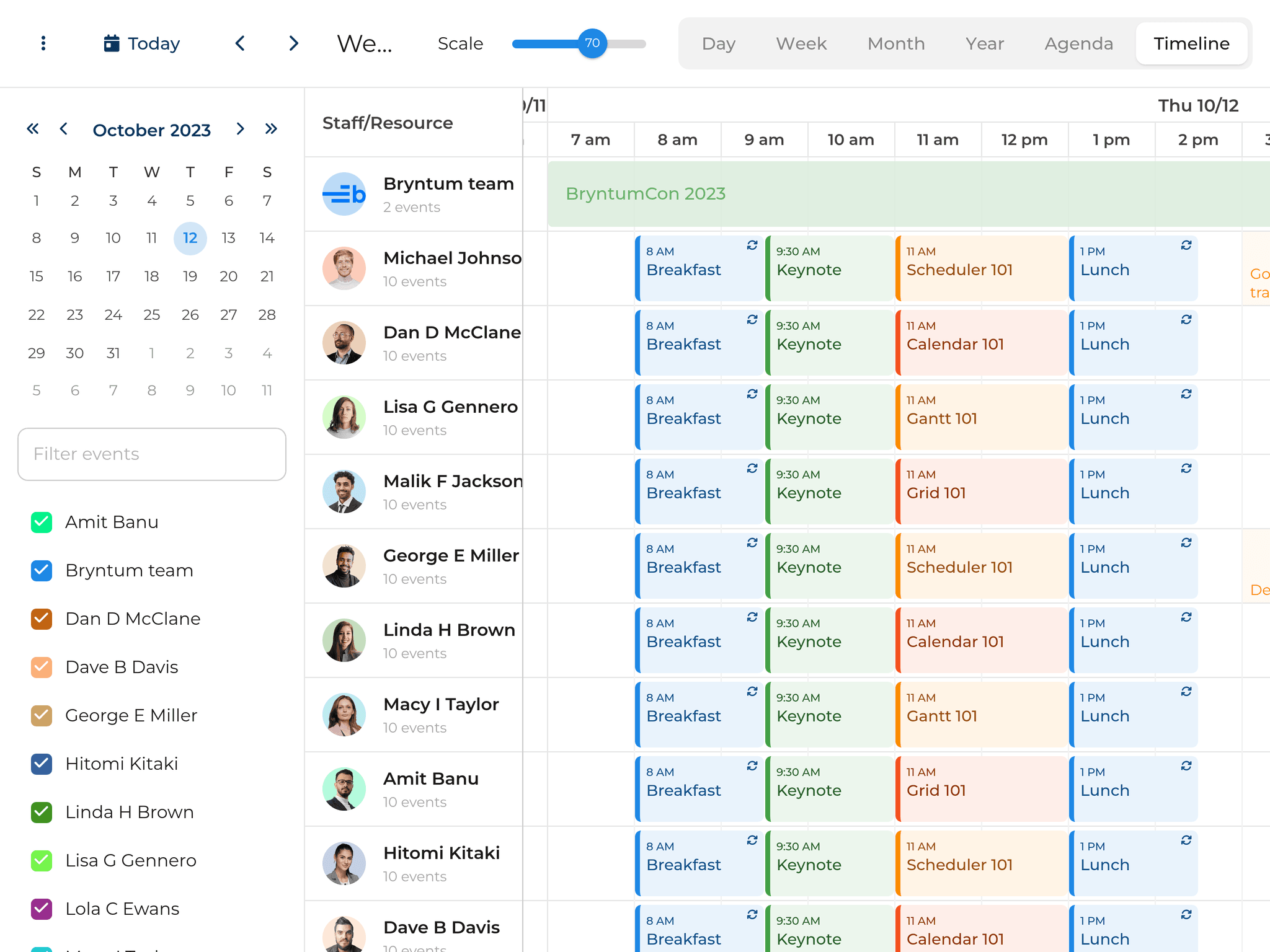Screen dimensions: 1270x952
Task: Go to next month in mini calendar
Action: click(241, 129)
